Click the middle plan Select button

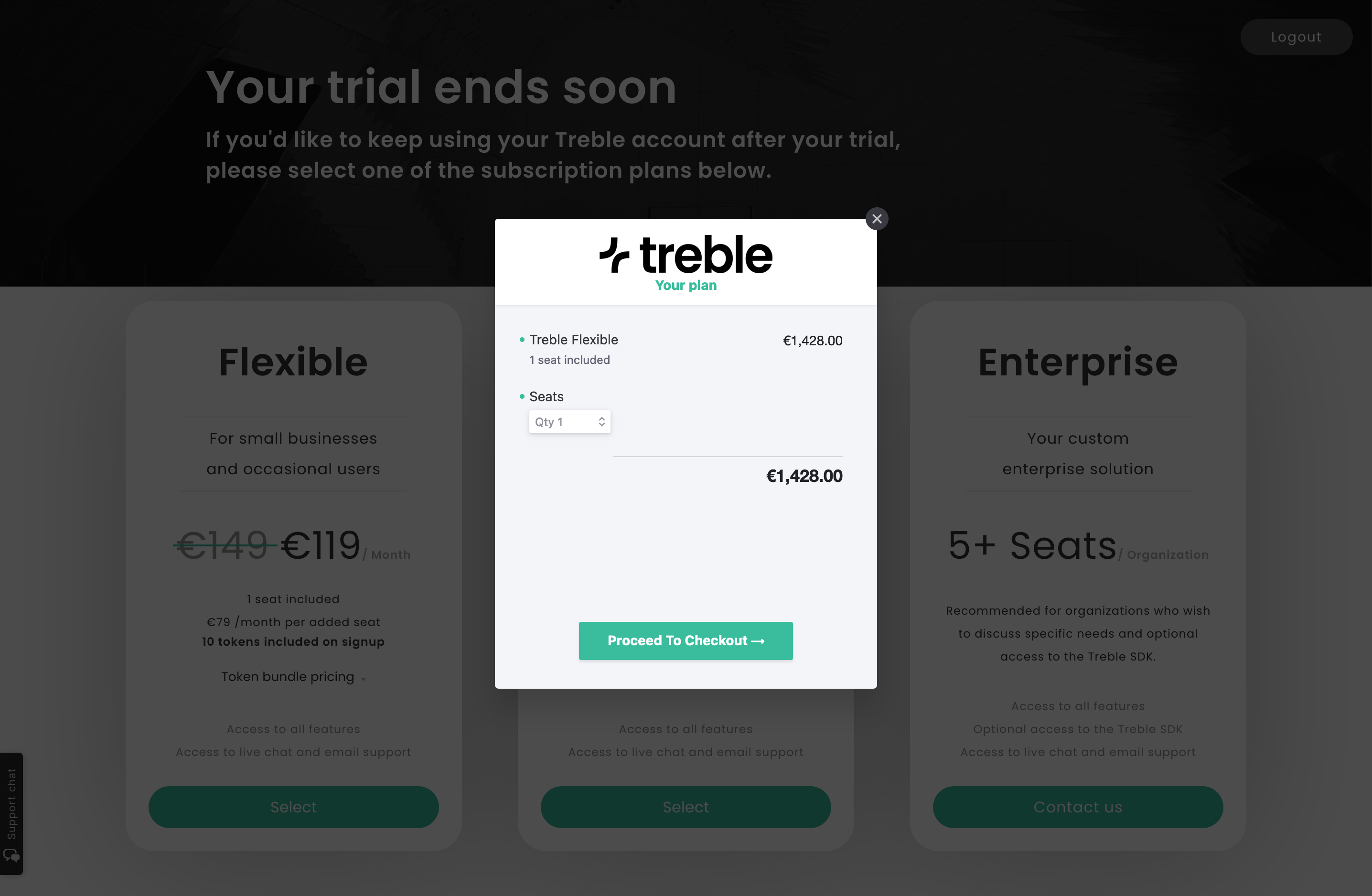(685, 807)
